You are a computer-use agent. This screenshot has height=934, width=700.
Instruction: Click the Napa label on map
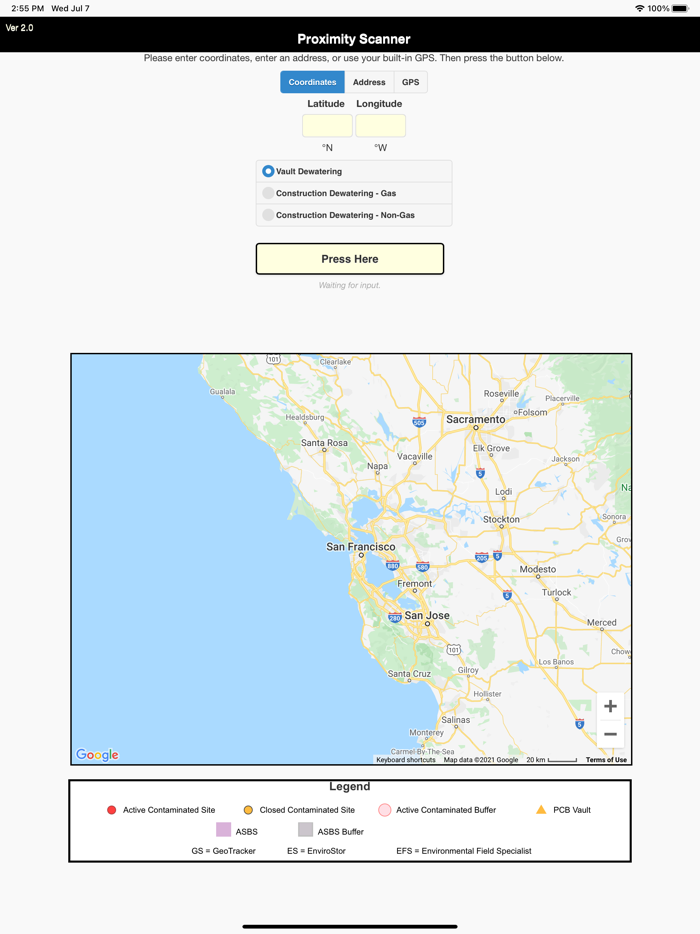pyautogui.click(x=377, y=466)
